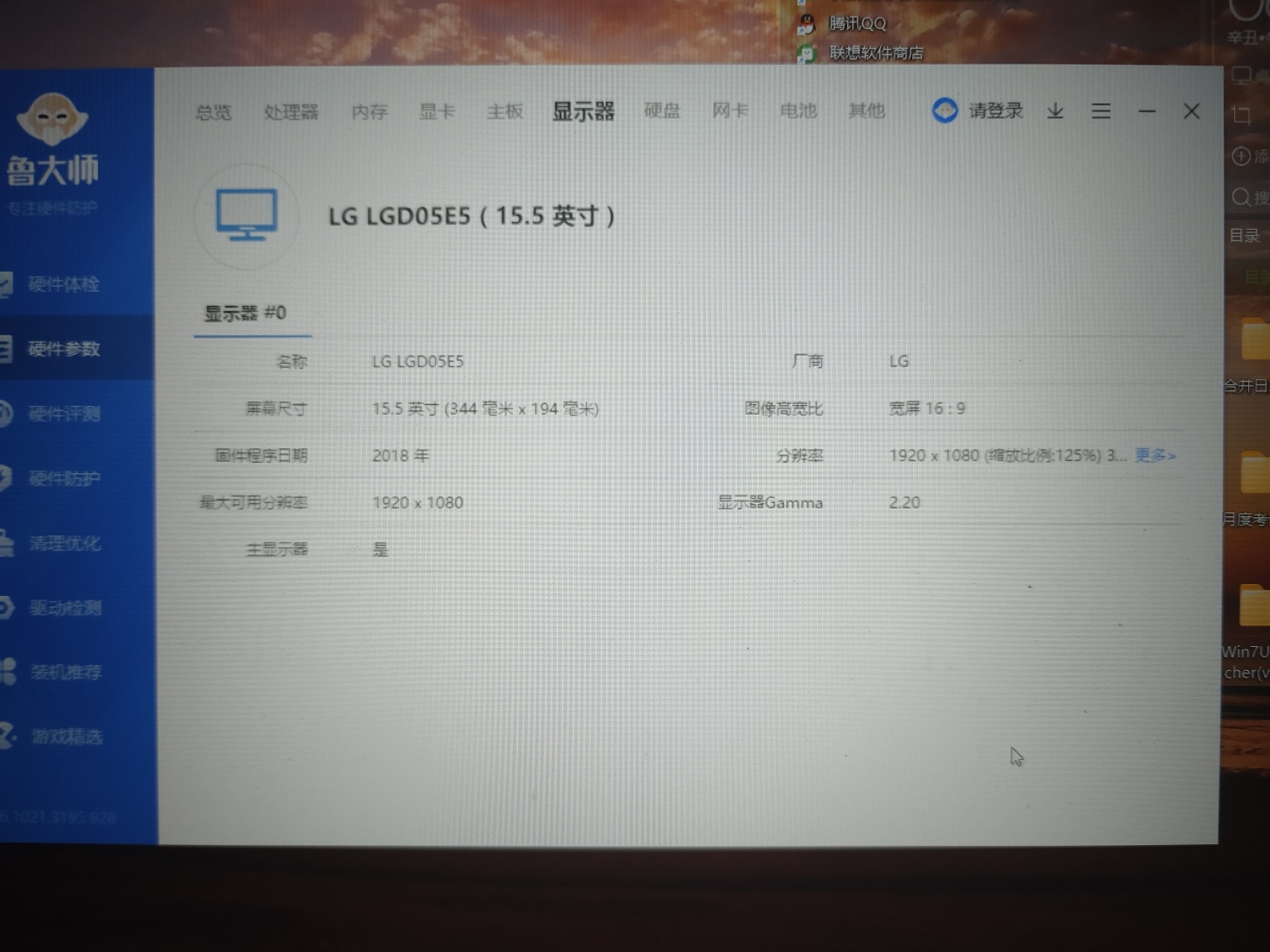Open 清理优化 in the sidebar
1270x952 pixels.
click(x=65, y=543)
